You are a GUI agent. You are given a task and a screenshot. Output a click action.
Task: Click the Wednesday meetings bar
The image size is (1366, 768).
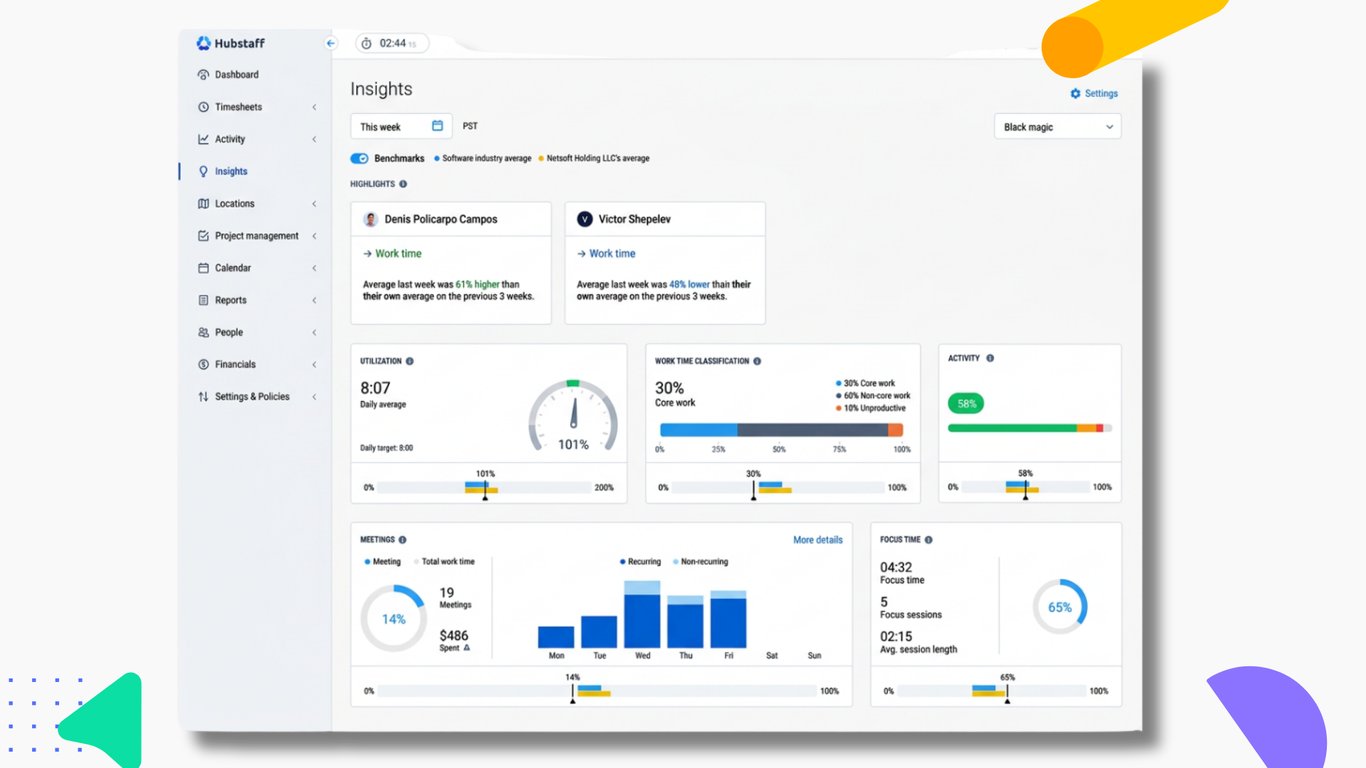(642, 615)
